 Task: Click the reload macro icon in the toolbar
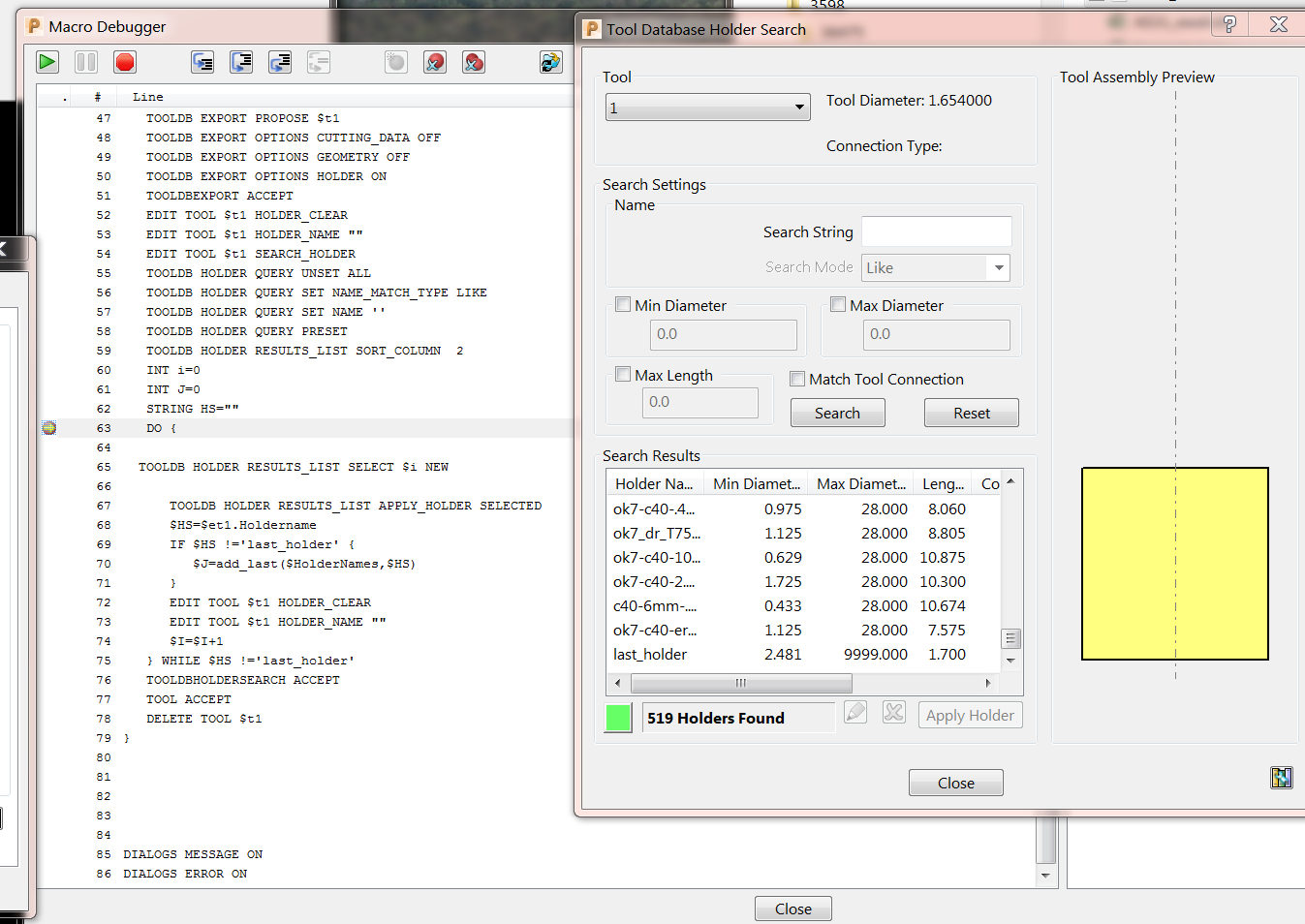550,62
